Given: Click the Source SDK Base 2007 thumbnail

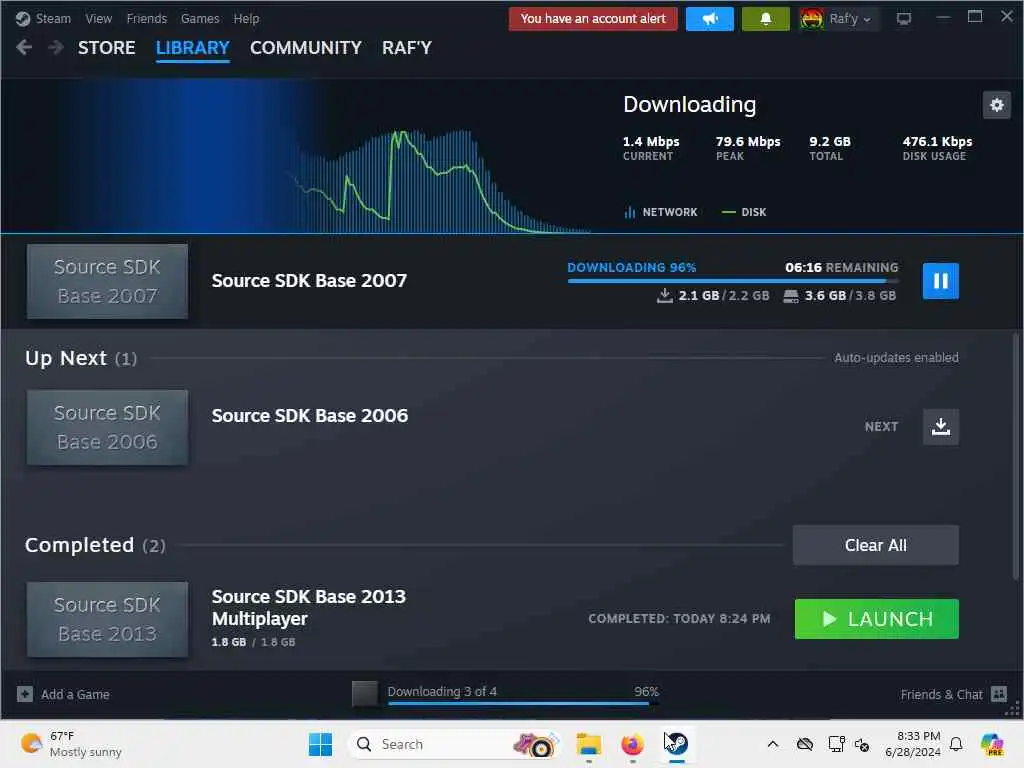Looking at the screenshot, I should [x=107, y=281].
